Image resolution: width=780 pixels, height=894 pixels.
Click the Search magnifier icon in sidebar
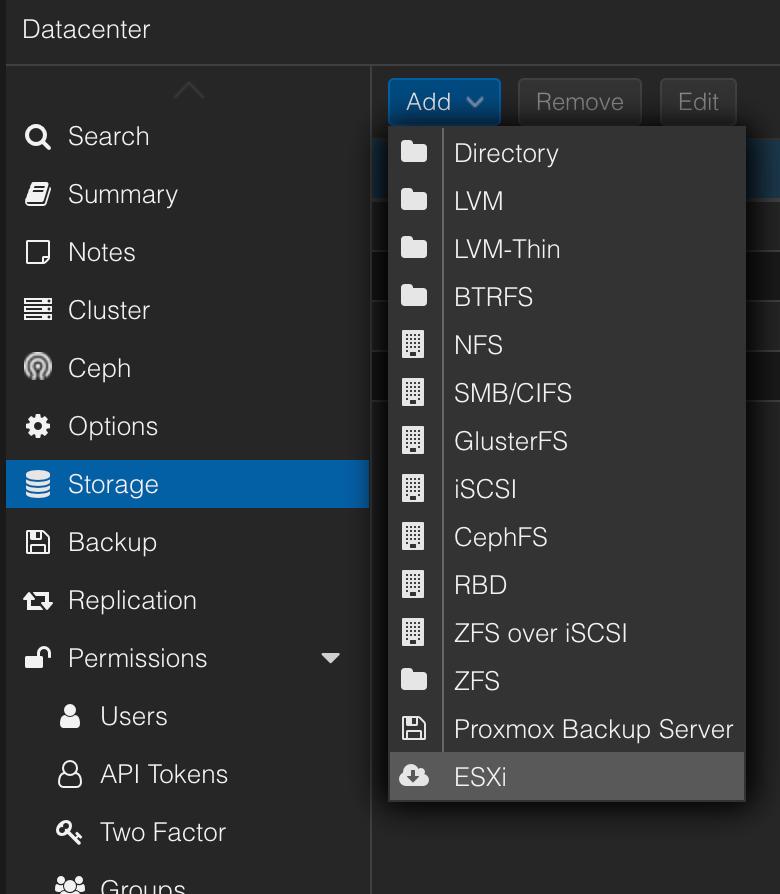pyautogui.click(x=38, y=137)
